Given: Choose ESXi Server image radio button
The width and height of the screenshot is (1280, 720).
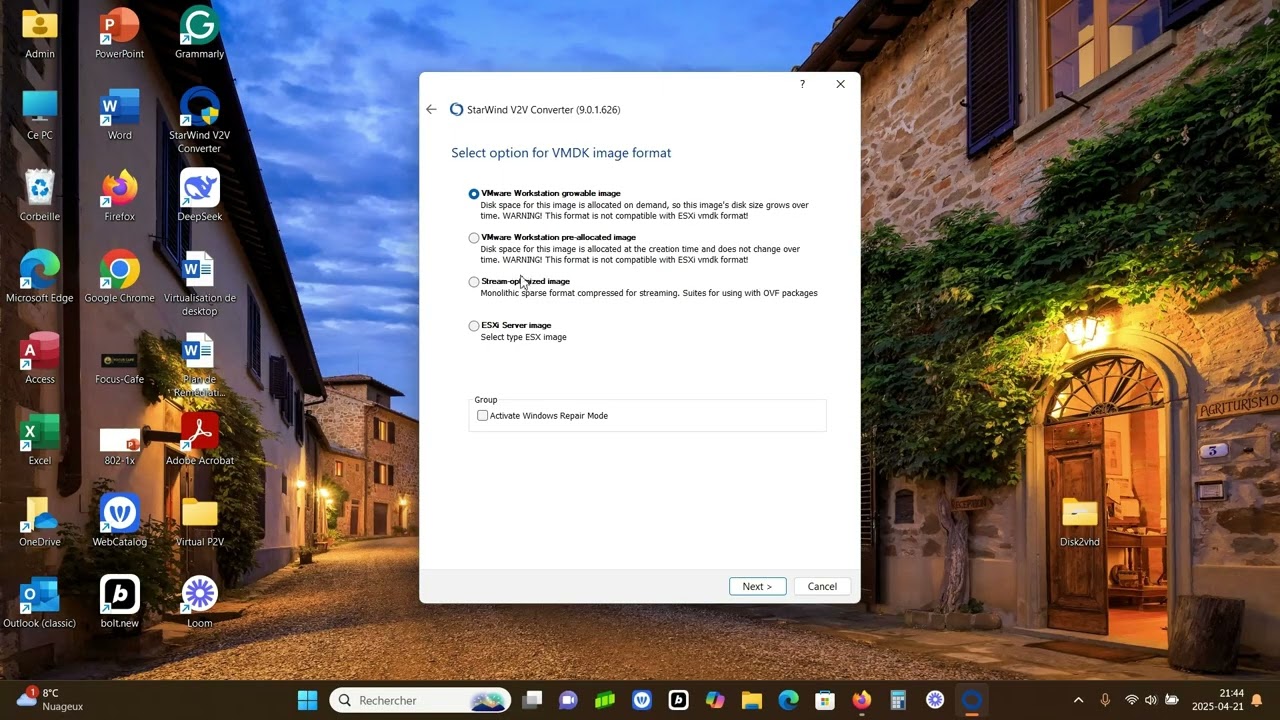Looking at the screenshot, I should click(474, 326).
